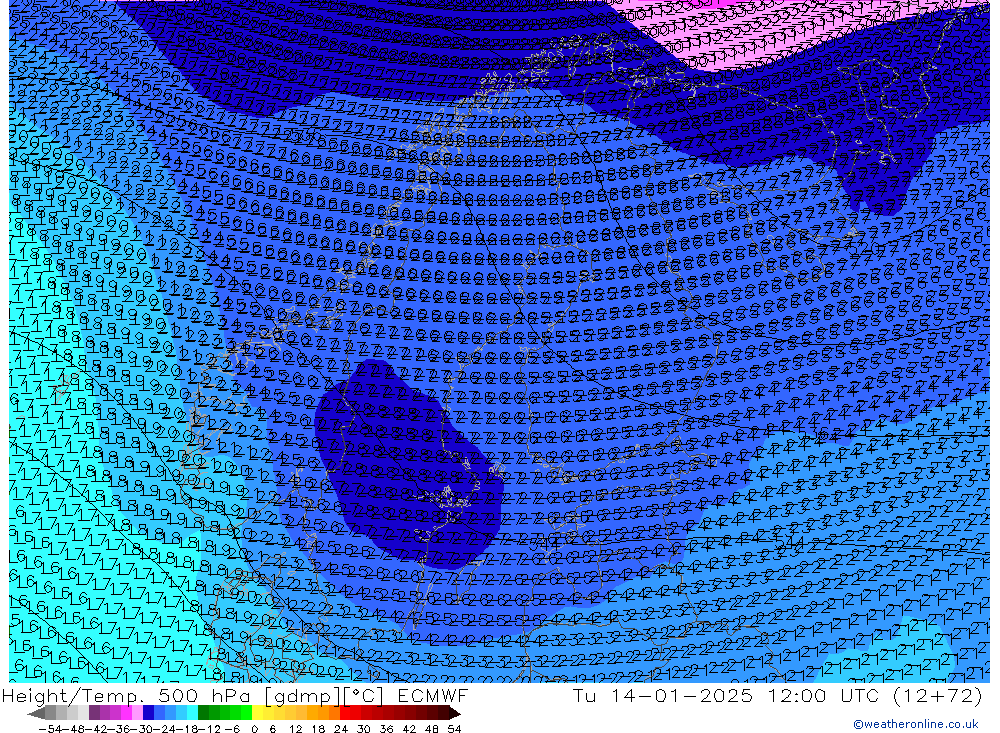Pick the dark purple legend swatch
The image size is (1000, 733).
[94, 713]
